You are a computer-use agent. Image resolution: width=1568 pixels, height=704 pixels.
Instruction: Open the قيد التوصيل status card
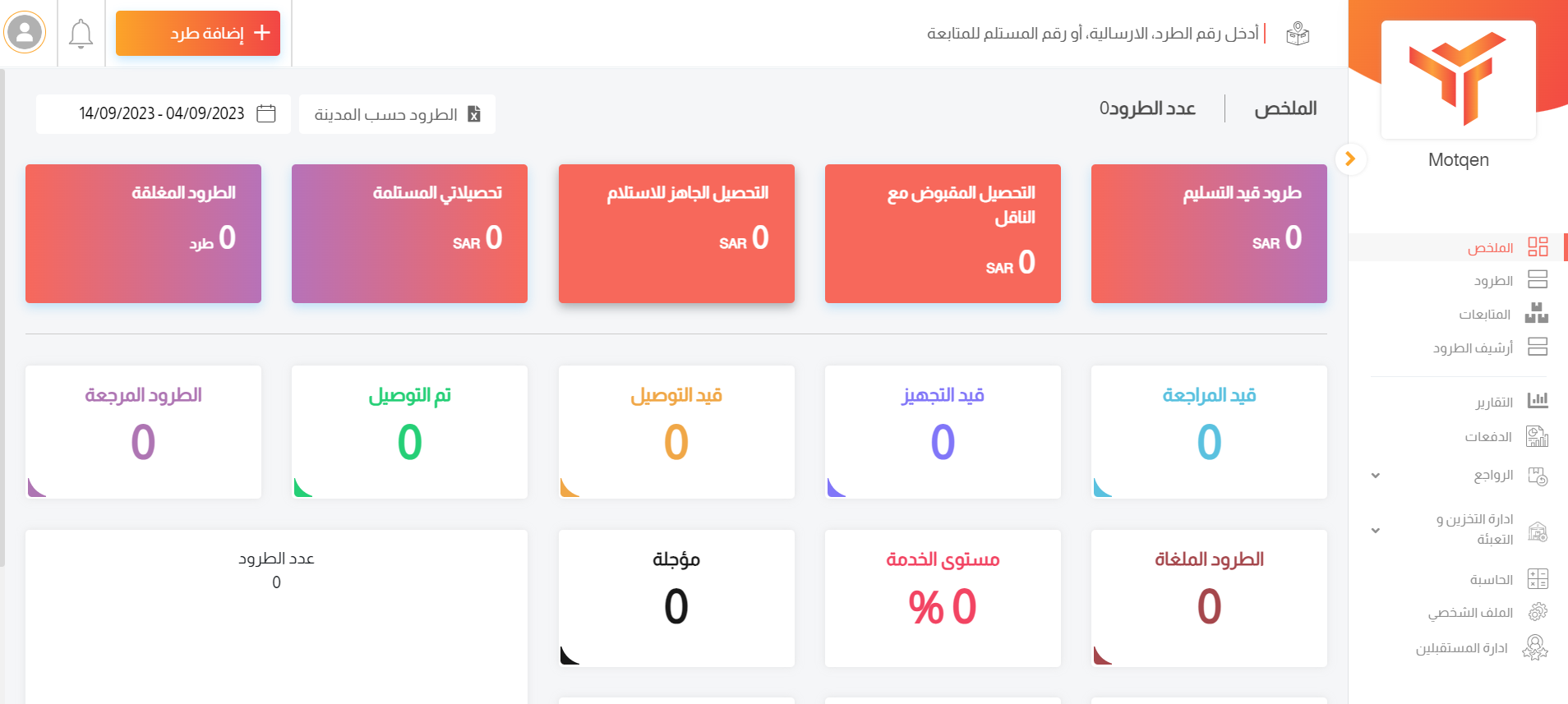pyautogui.click(x=676, y=431)
